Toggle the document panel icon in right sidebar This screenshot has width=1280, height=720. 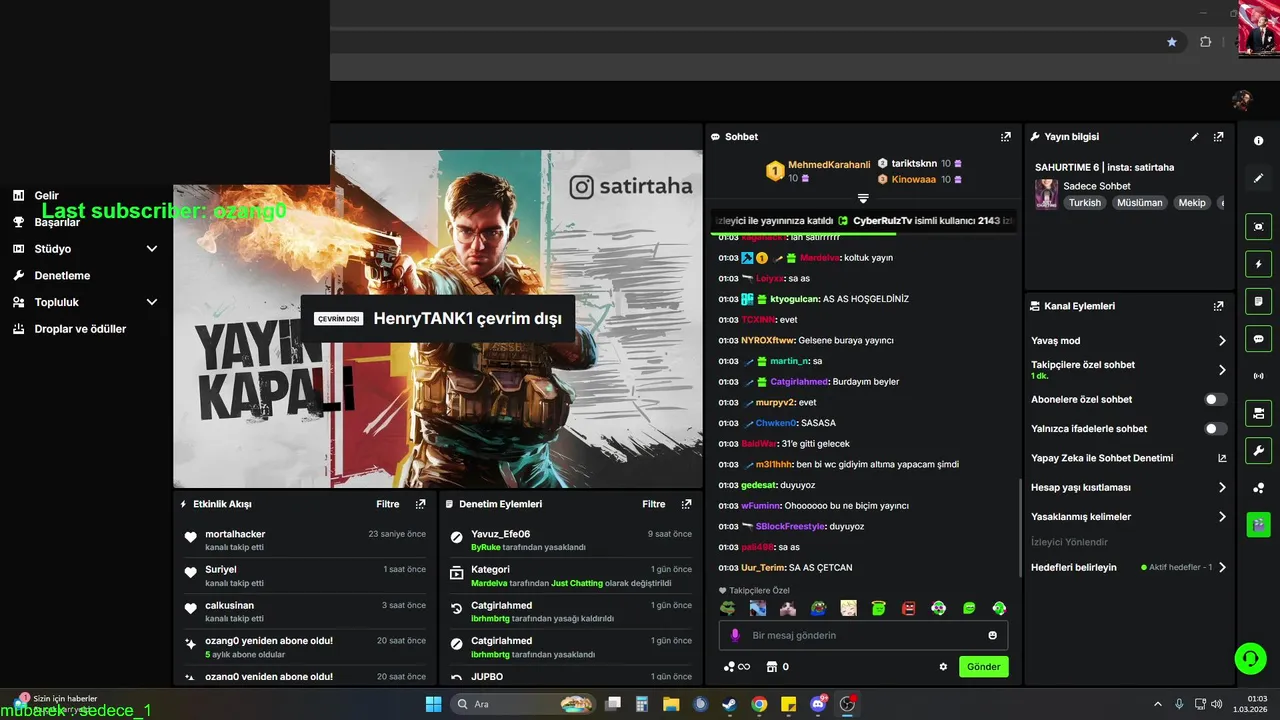pyautogui.click(x=1258, y=301)
